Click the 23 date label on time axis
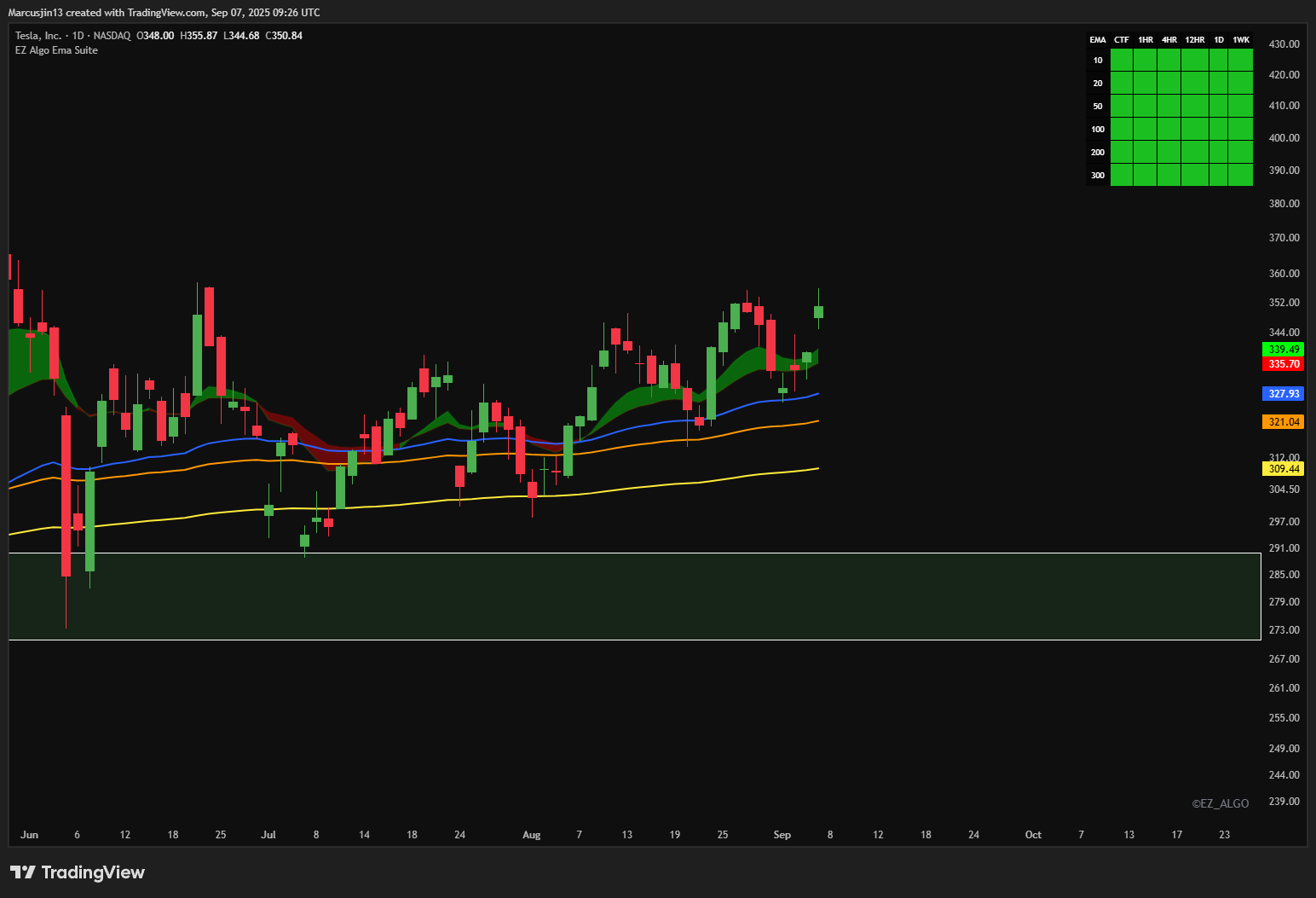 (x=1225, y=835)
